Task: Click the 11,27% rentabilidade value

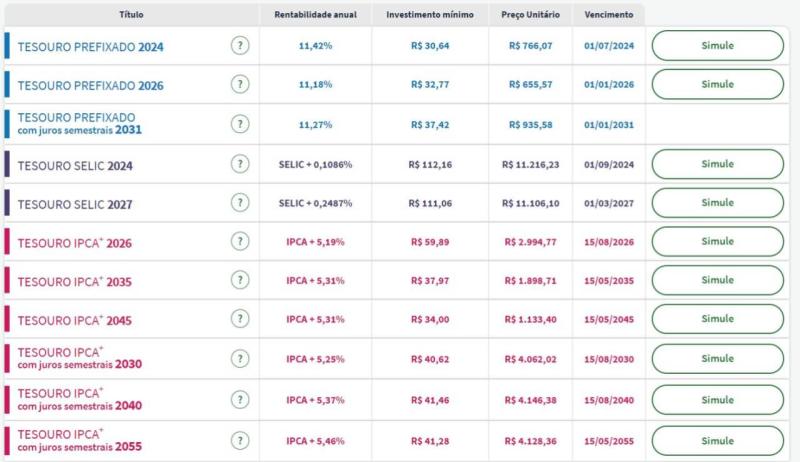Action: click(x=315, y=124)
